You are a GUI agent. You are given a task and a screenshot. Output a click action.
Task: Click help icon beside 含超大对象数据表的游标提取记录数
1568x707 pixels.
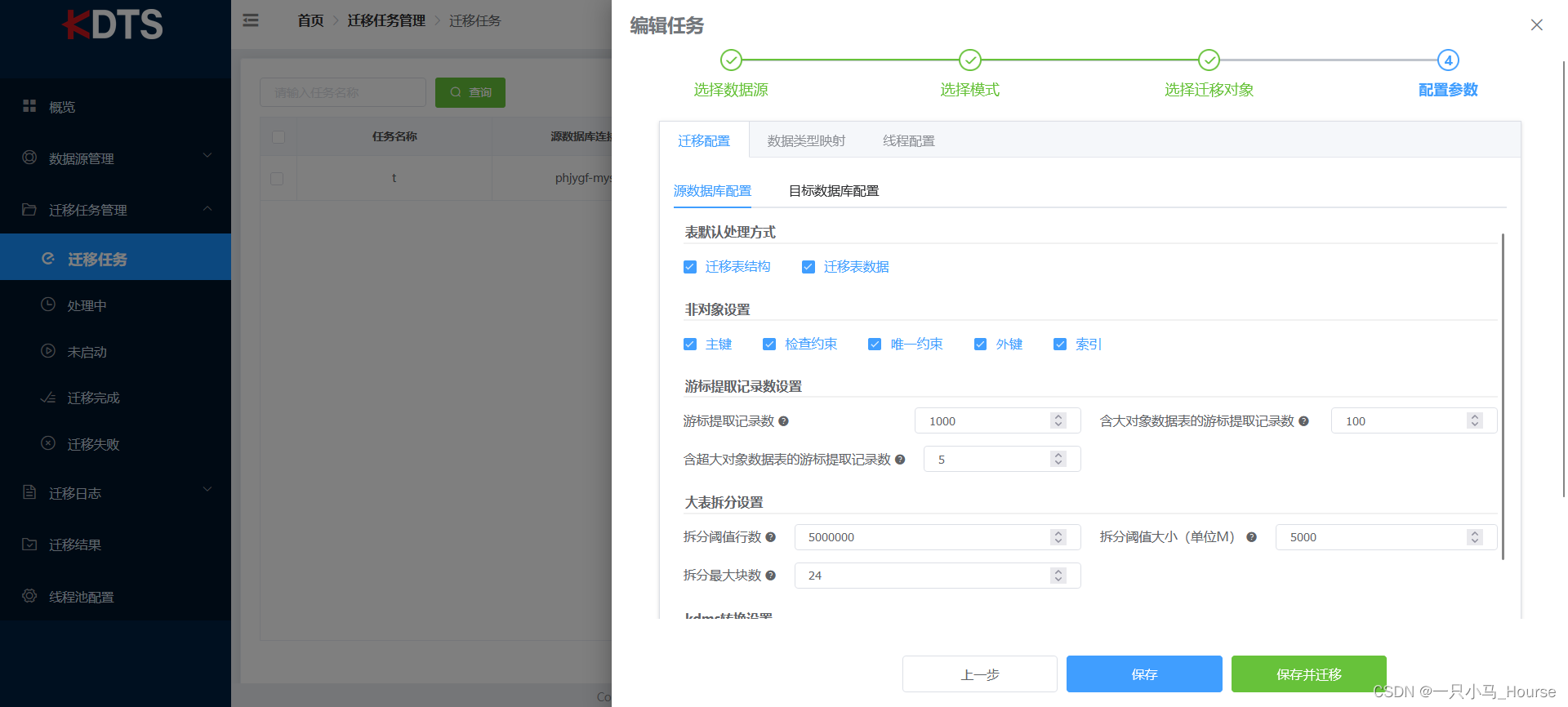tap(900, 460)
